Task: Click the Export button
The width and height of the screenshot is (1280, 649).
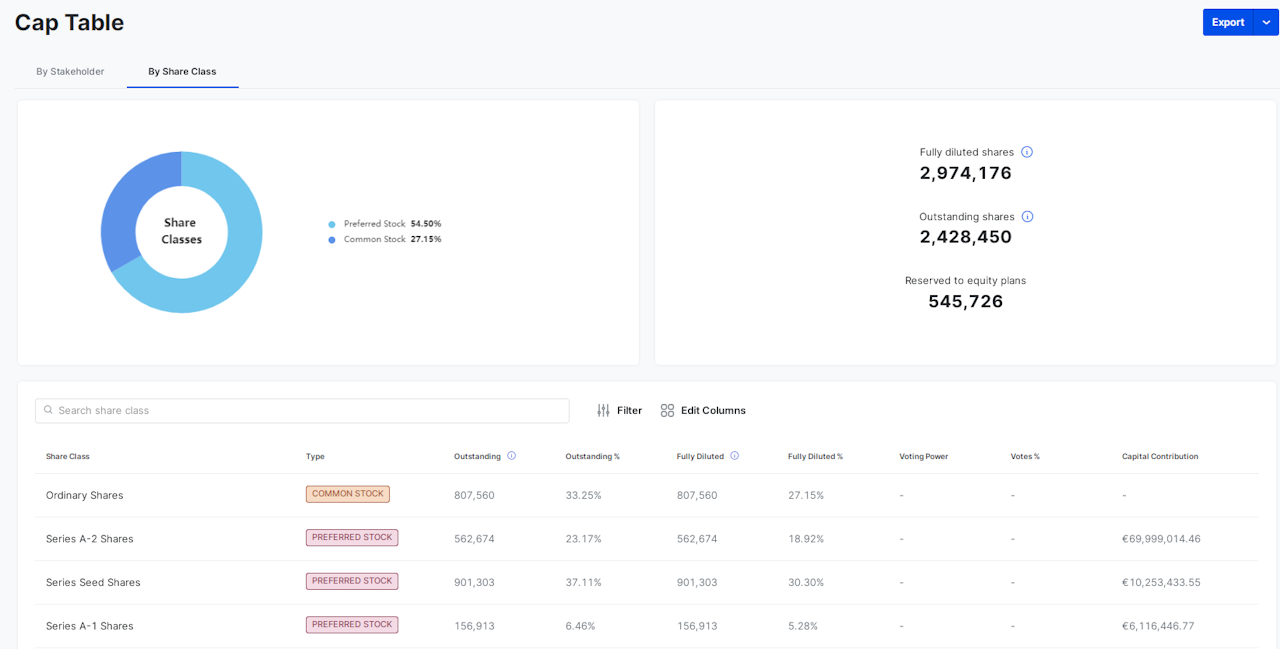Action: [x=1227, y=22]
